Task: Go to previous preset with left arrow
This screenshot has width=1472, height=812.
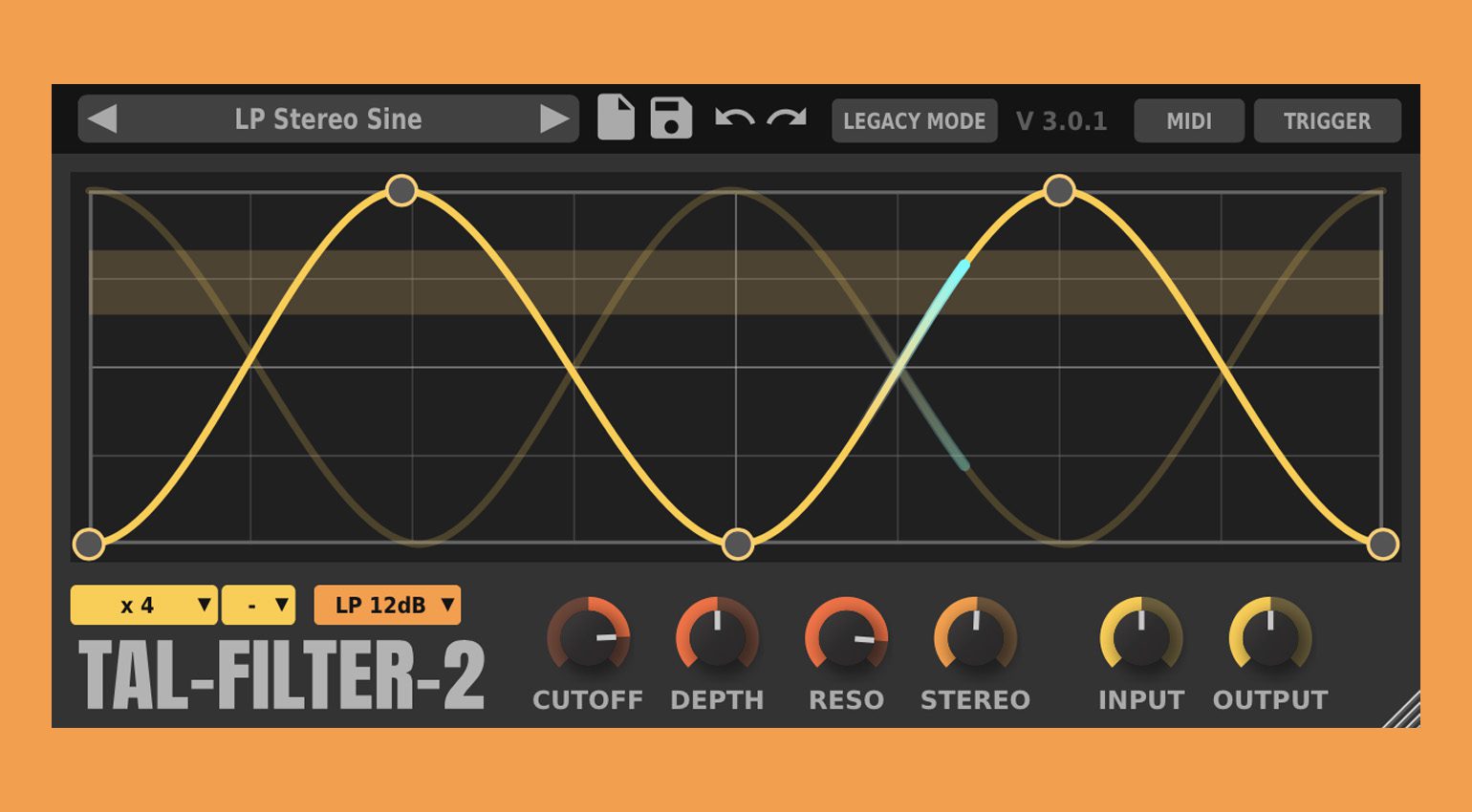Action: 102,119
